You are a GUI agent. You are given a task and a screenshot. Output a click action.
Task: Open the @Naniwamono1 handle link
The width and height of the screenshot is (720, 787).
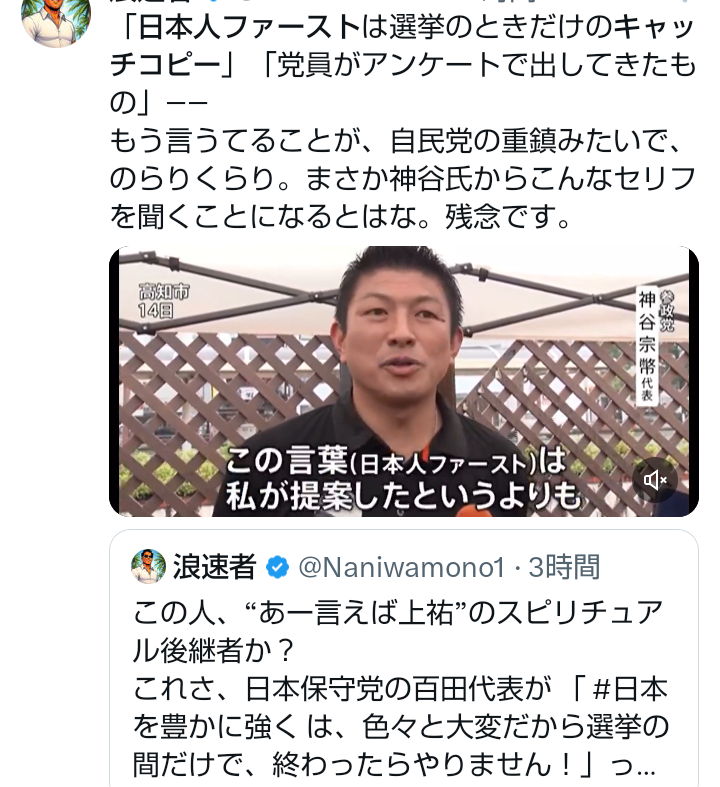401,568
